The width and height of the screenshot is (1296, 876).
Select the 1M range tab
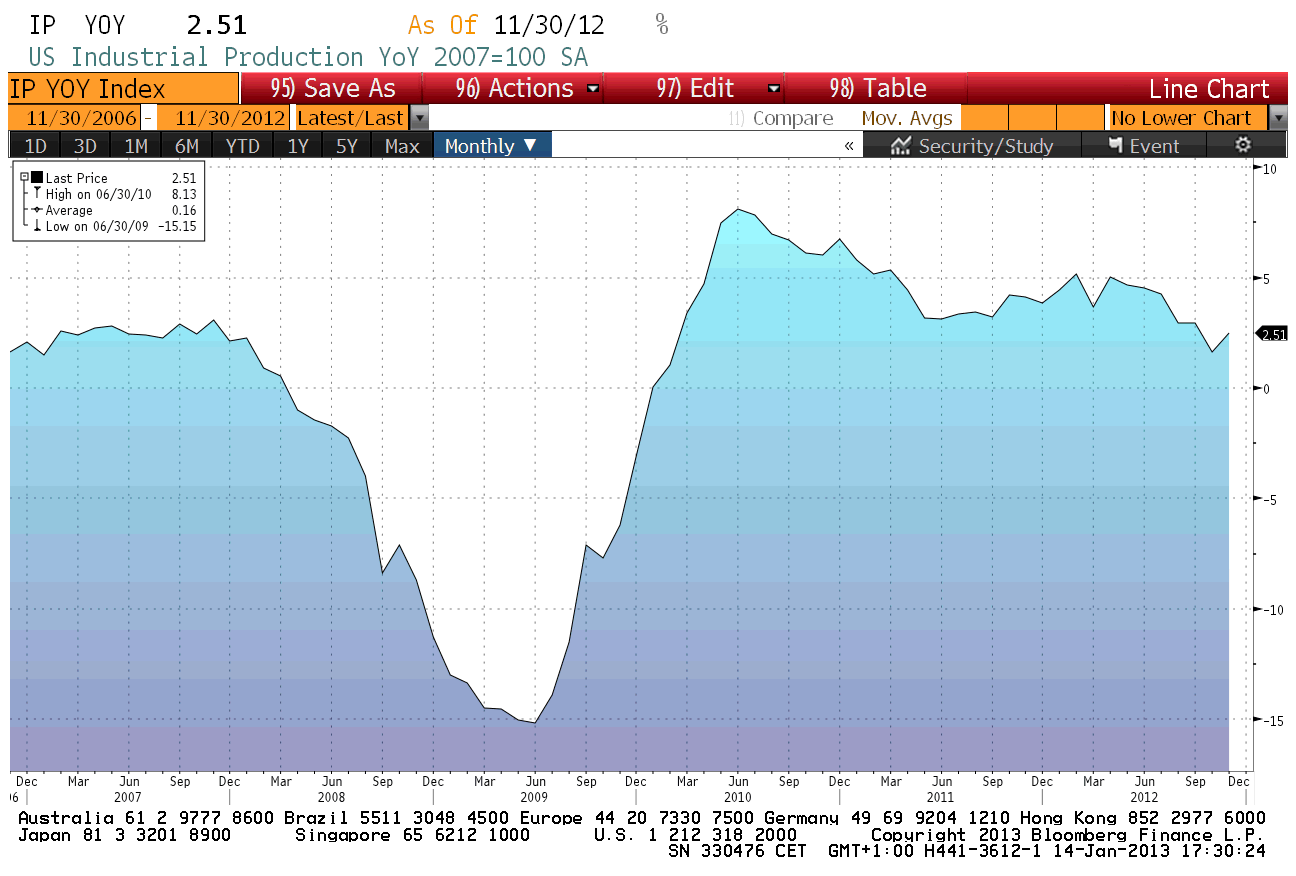click(136, 146)
